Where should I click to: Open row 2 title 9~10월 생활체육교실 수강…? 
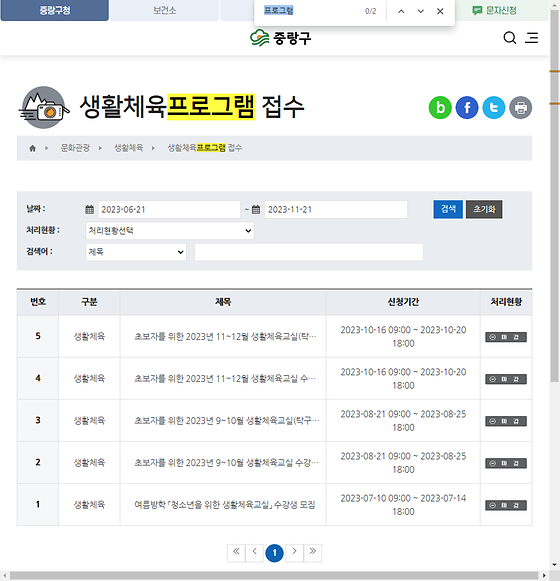click(x=226, y=463)
